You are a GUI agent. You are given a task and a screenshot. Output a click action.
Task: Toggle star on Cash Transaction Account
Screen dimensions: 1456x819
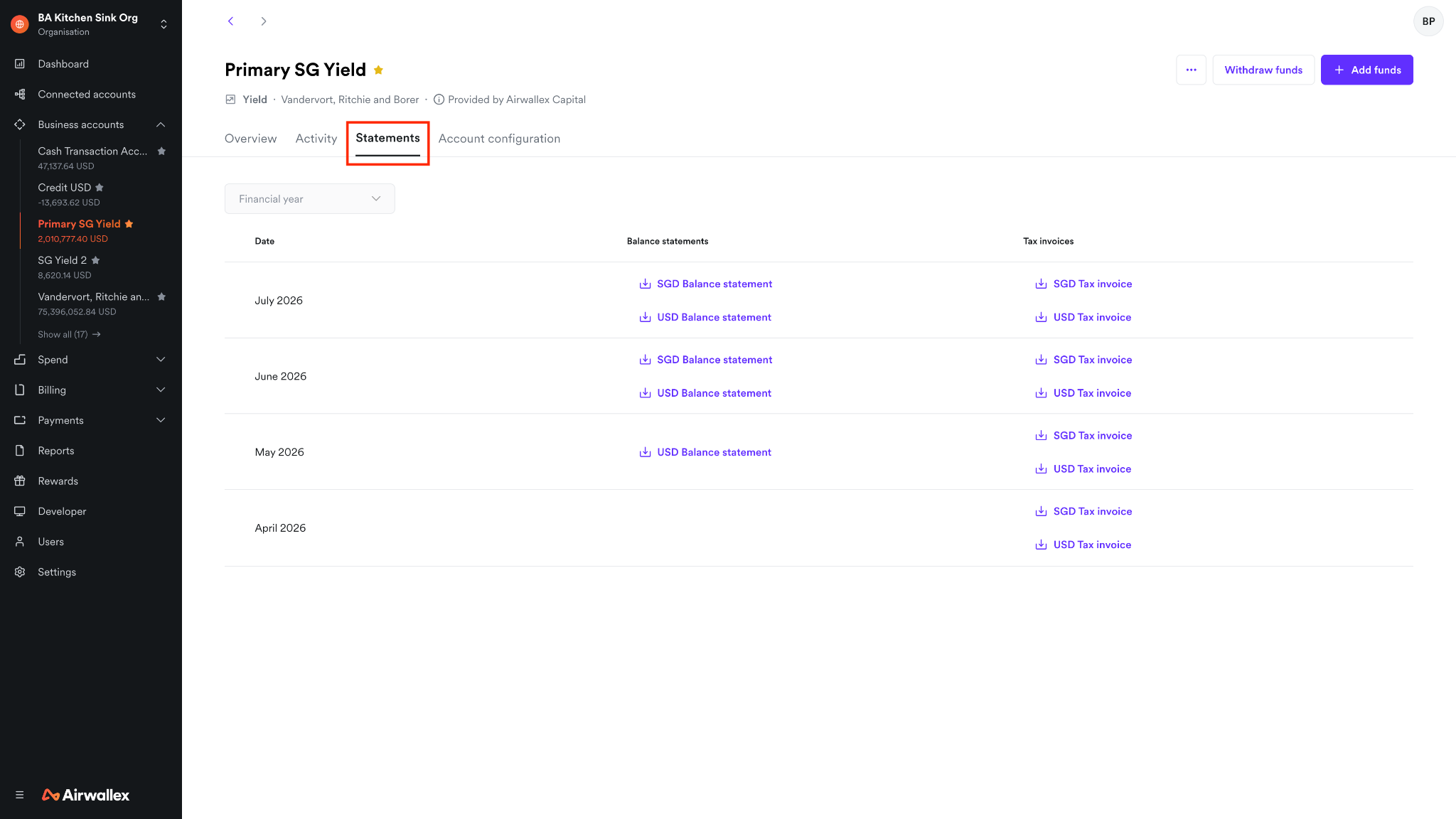[x=161, y=151]
